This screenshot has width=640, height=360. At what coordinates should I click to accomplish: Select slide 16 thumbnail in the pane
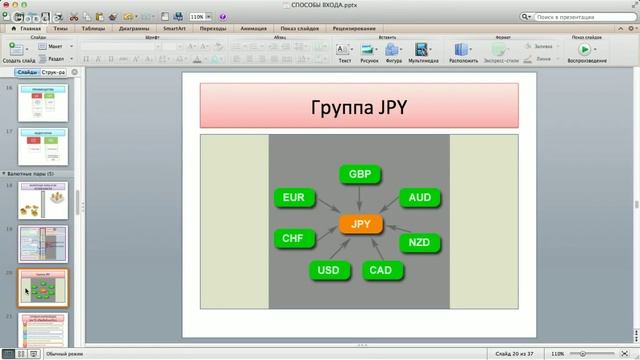coord(43,103)
